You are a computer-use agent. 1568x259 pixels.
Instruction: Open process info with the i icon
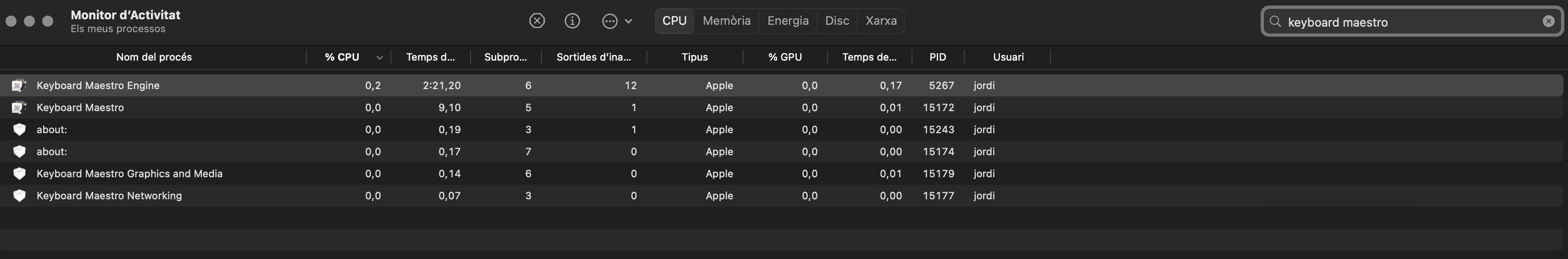coord(572,21)
